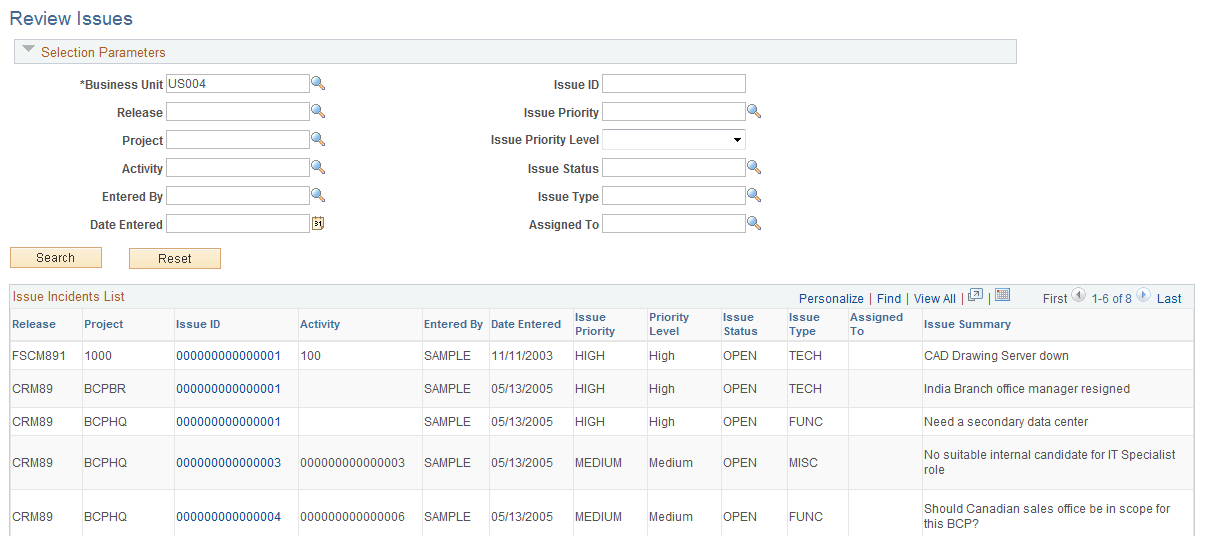Screen dimensions: 1214x536
Task: Click in the Date Entered field
Action: tap(238, 224)
